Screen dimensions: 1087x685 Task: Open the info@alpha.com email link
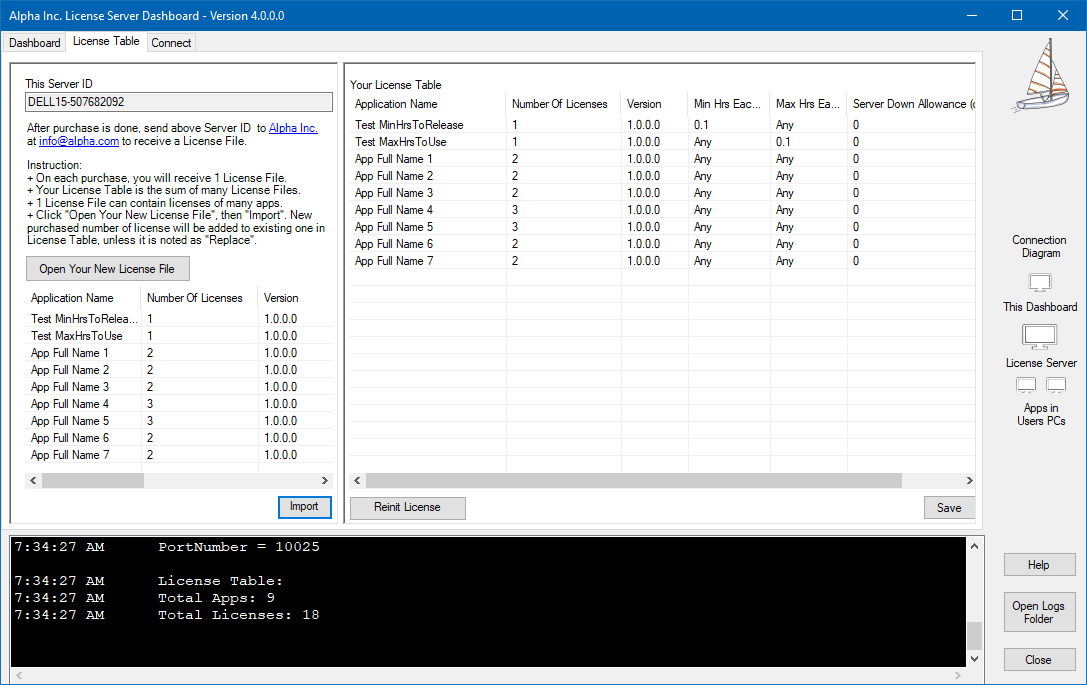click(x=79, y=141)
